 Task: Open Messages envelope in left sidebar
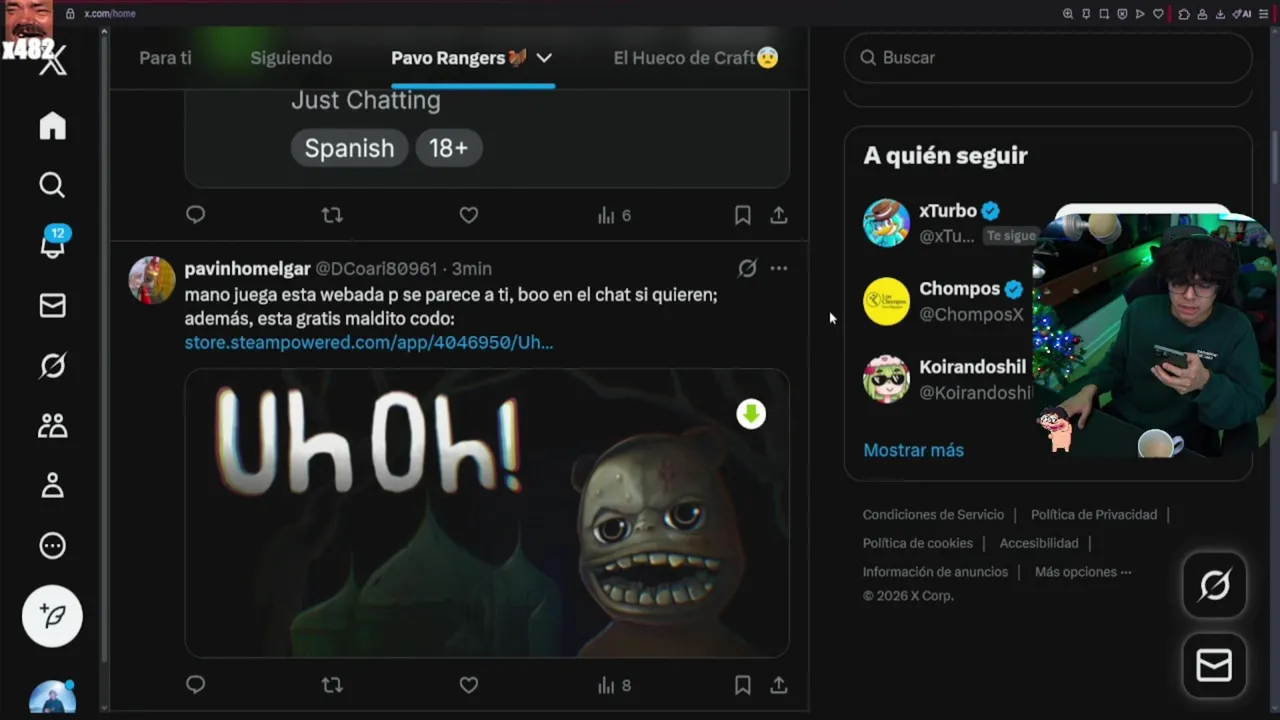(x=52, y=306)
